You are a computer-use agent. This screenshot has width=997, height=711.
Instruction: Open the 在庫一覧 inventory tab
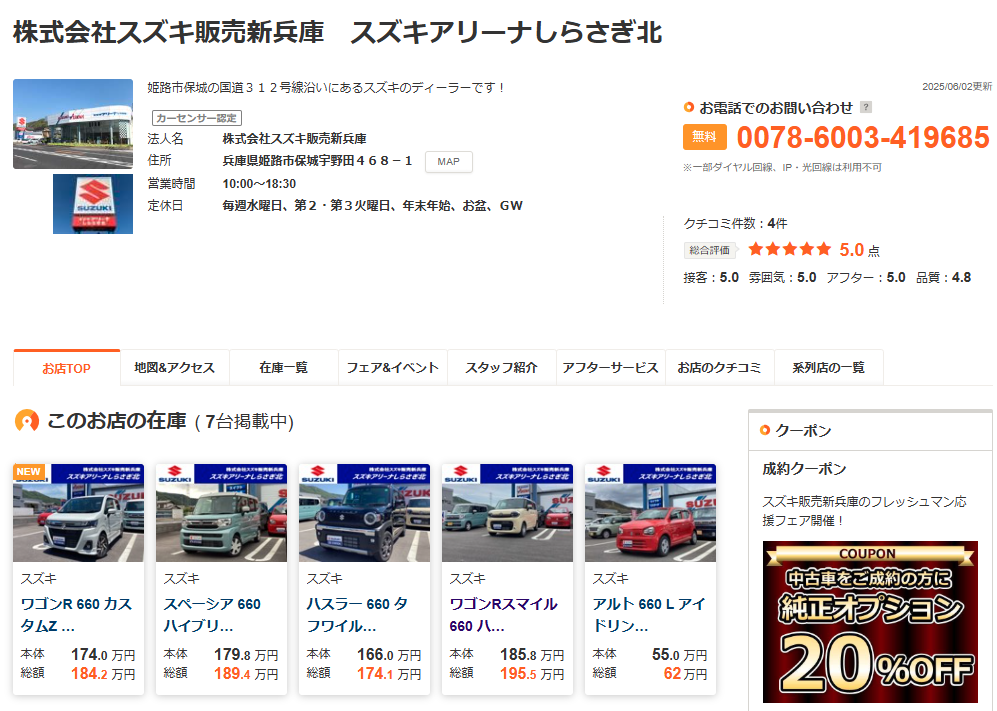coord(283,368)
